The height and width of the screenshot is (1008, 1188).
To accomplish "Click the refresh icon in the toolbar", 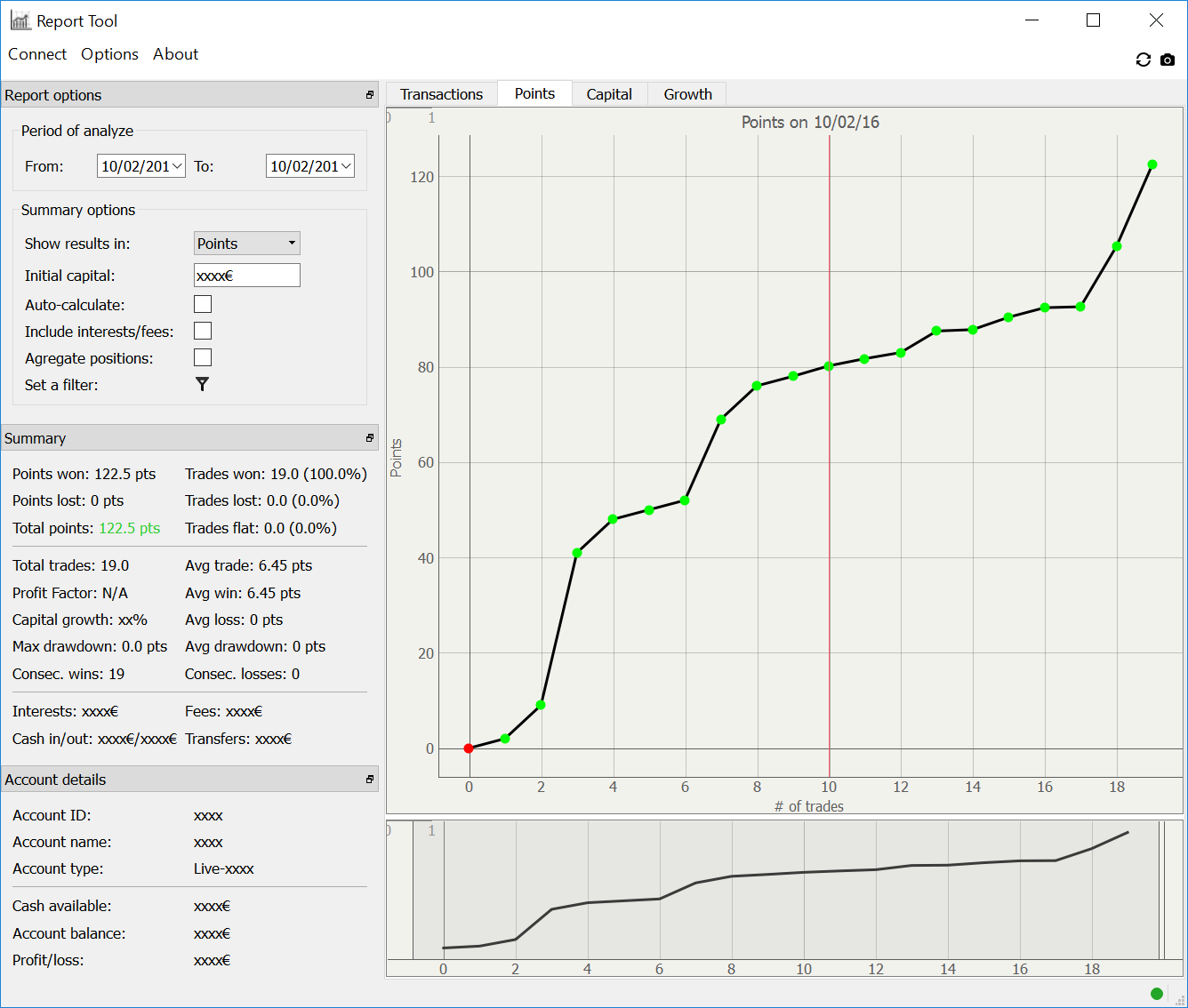I will (1144, 60).
